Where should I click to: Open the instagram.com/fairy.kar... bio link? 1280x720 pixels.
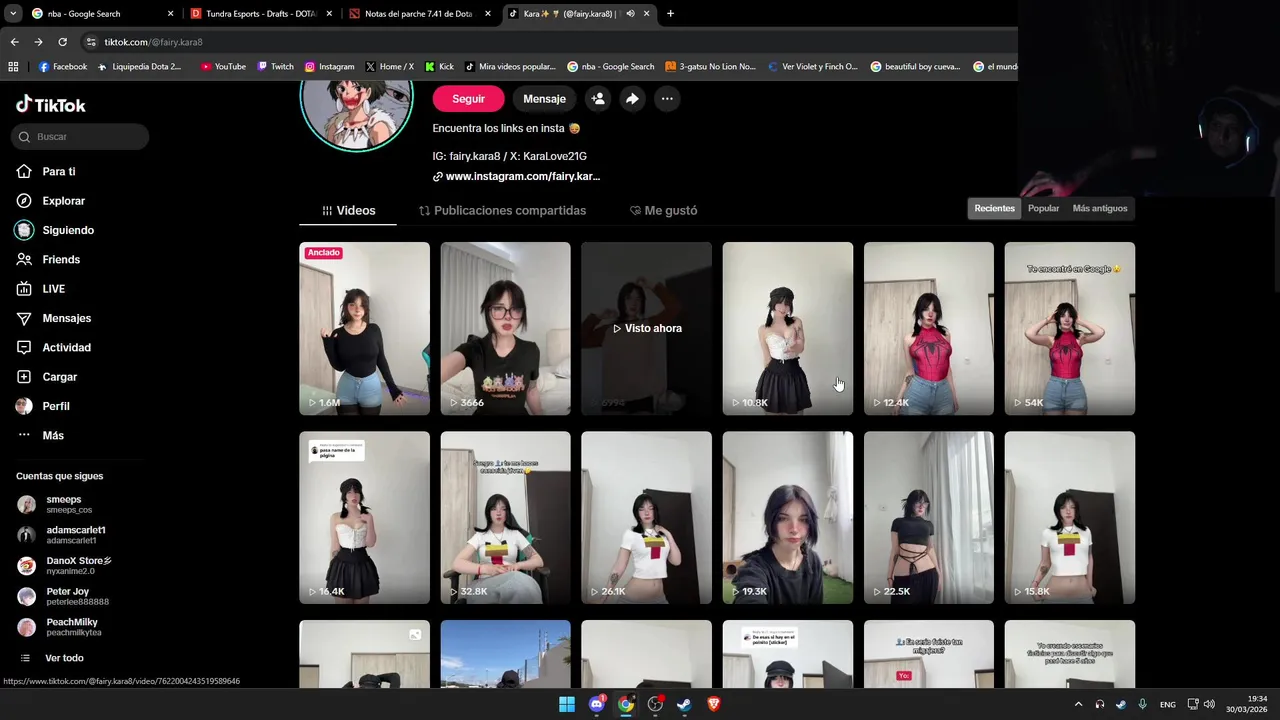(x=516, y=176)
